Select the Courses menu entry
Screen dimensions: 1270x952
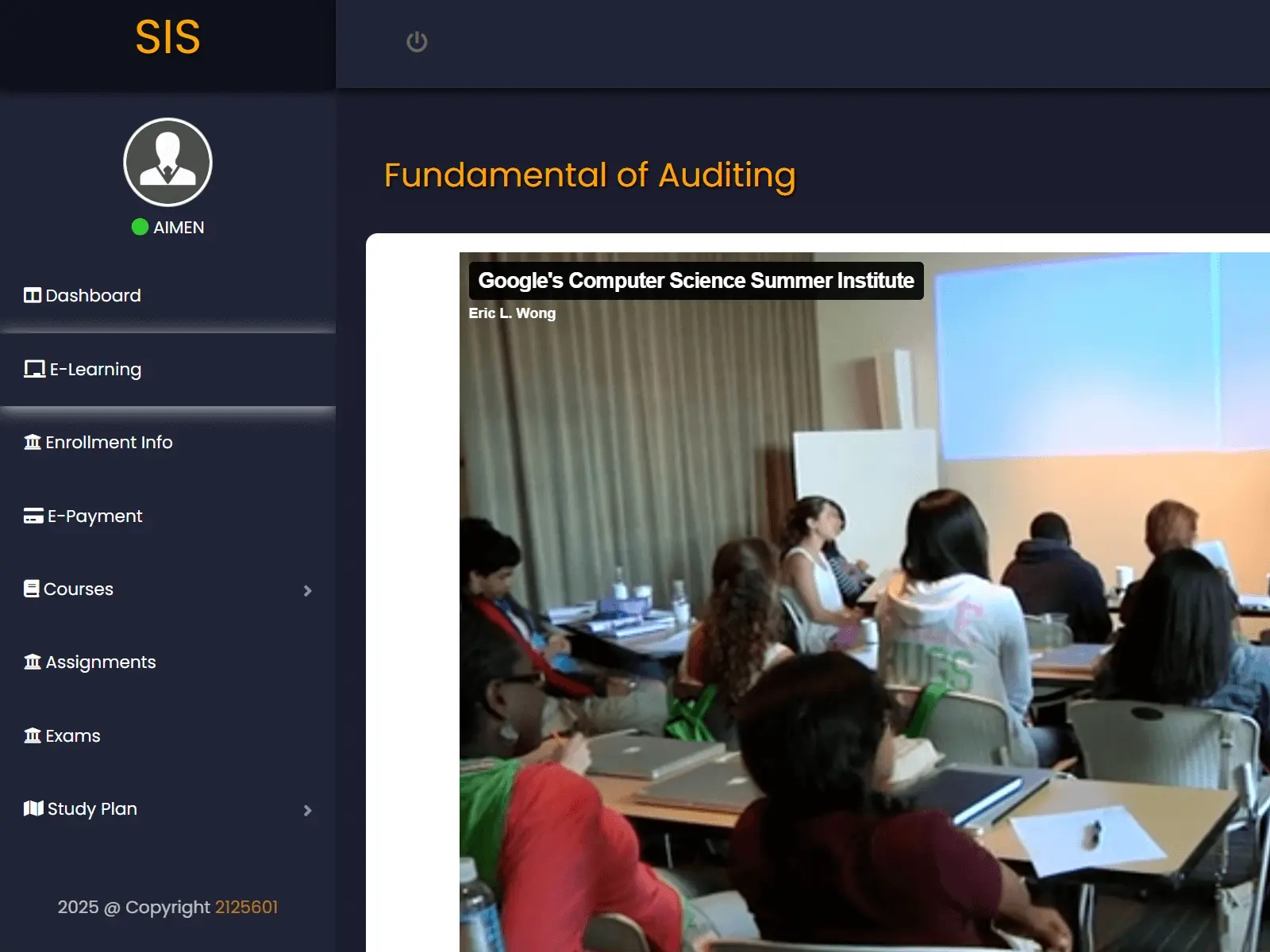click(x=167, y=589)
